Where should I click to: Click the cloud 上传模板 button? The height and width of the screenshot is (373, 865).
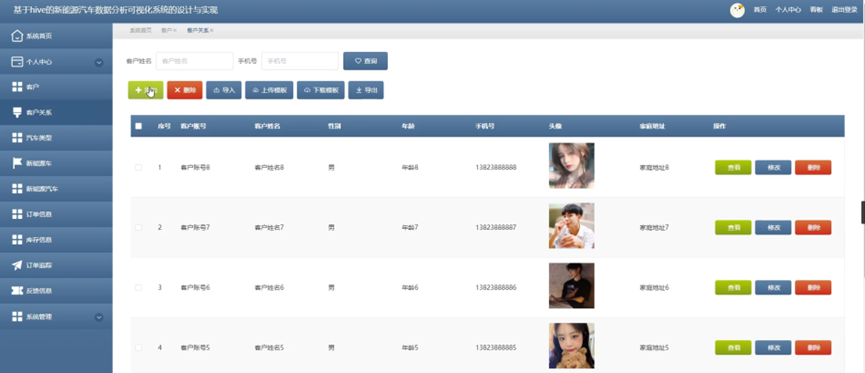pos(269,90)
